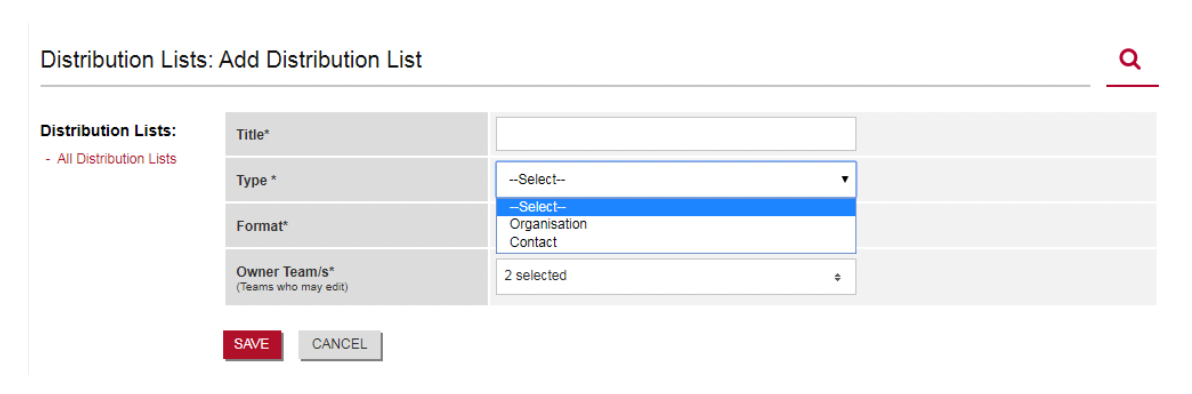
Task: Collapse the Type select box showing --Select--
Action: pos(676,180)
